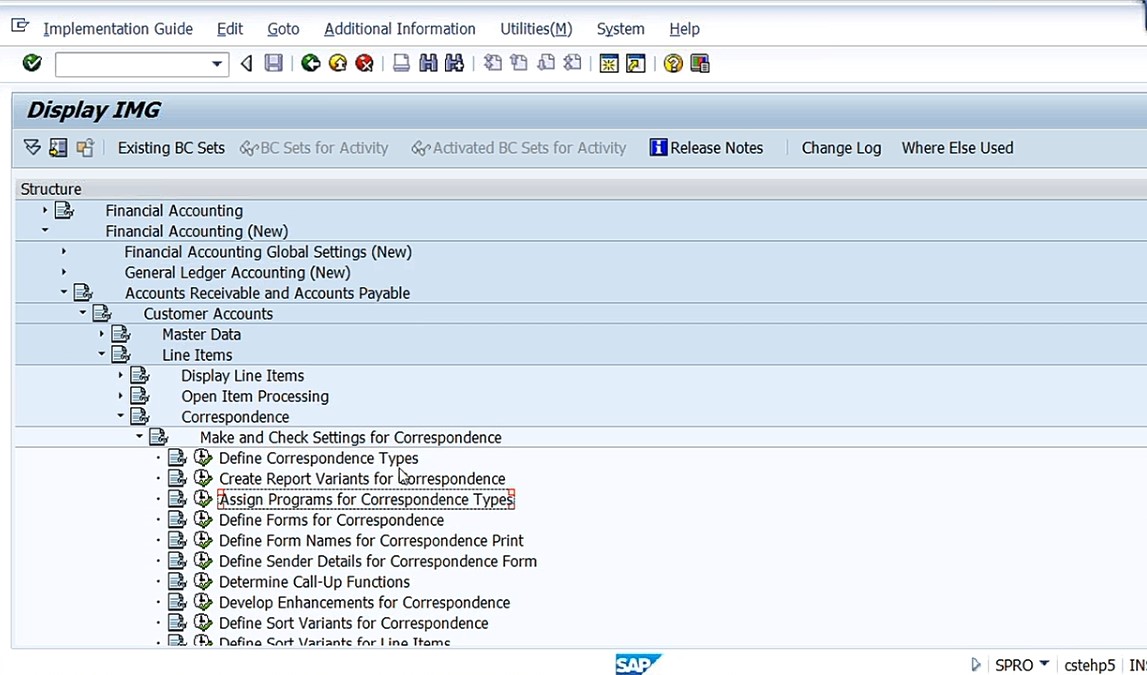Image resolution: width=1147 pixels, height=675 pixels.
Task: Open a new session with the starburst window icon
Action: point(609,64)
